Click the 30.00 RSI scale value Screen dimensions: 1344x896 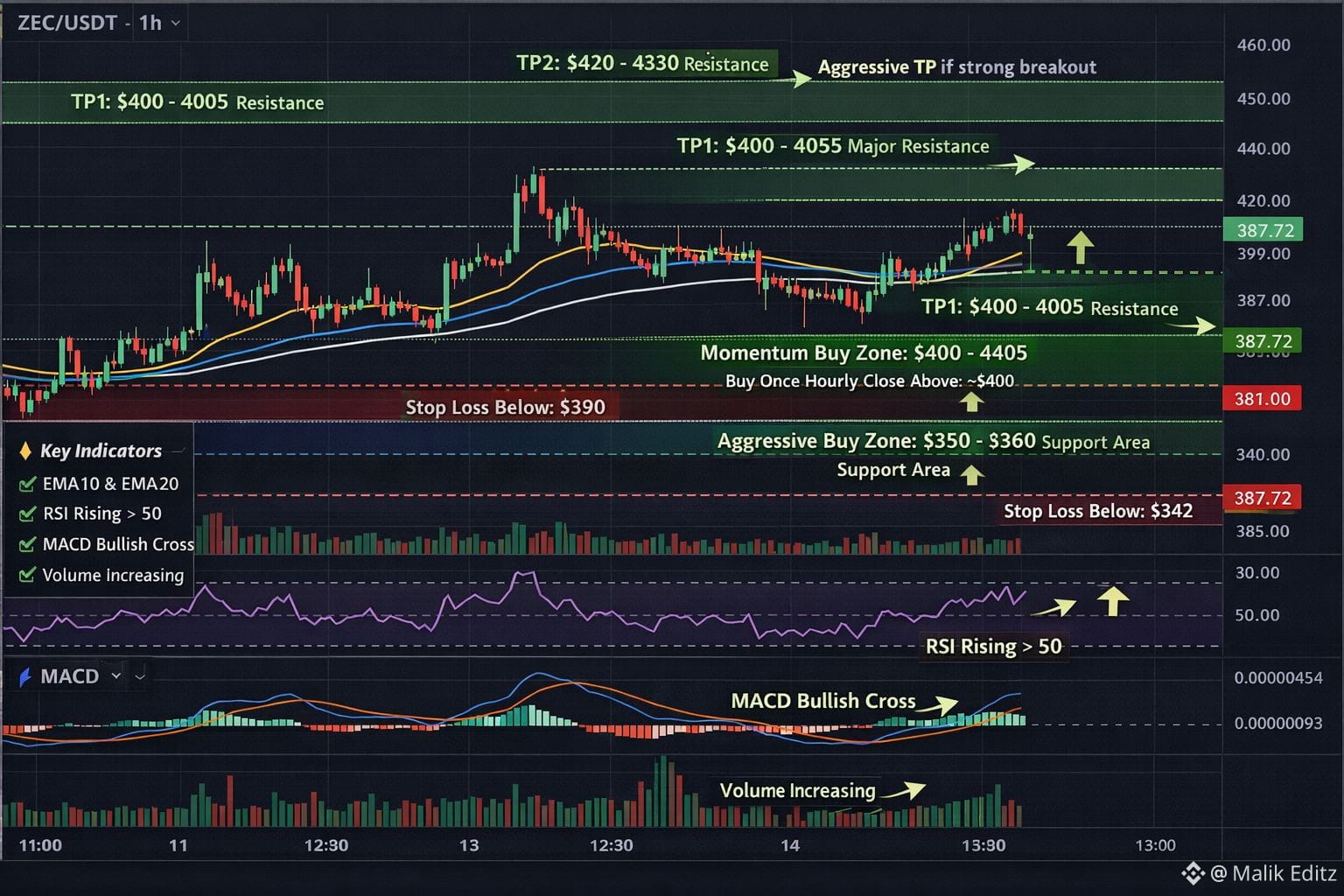coord(1257,573)
